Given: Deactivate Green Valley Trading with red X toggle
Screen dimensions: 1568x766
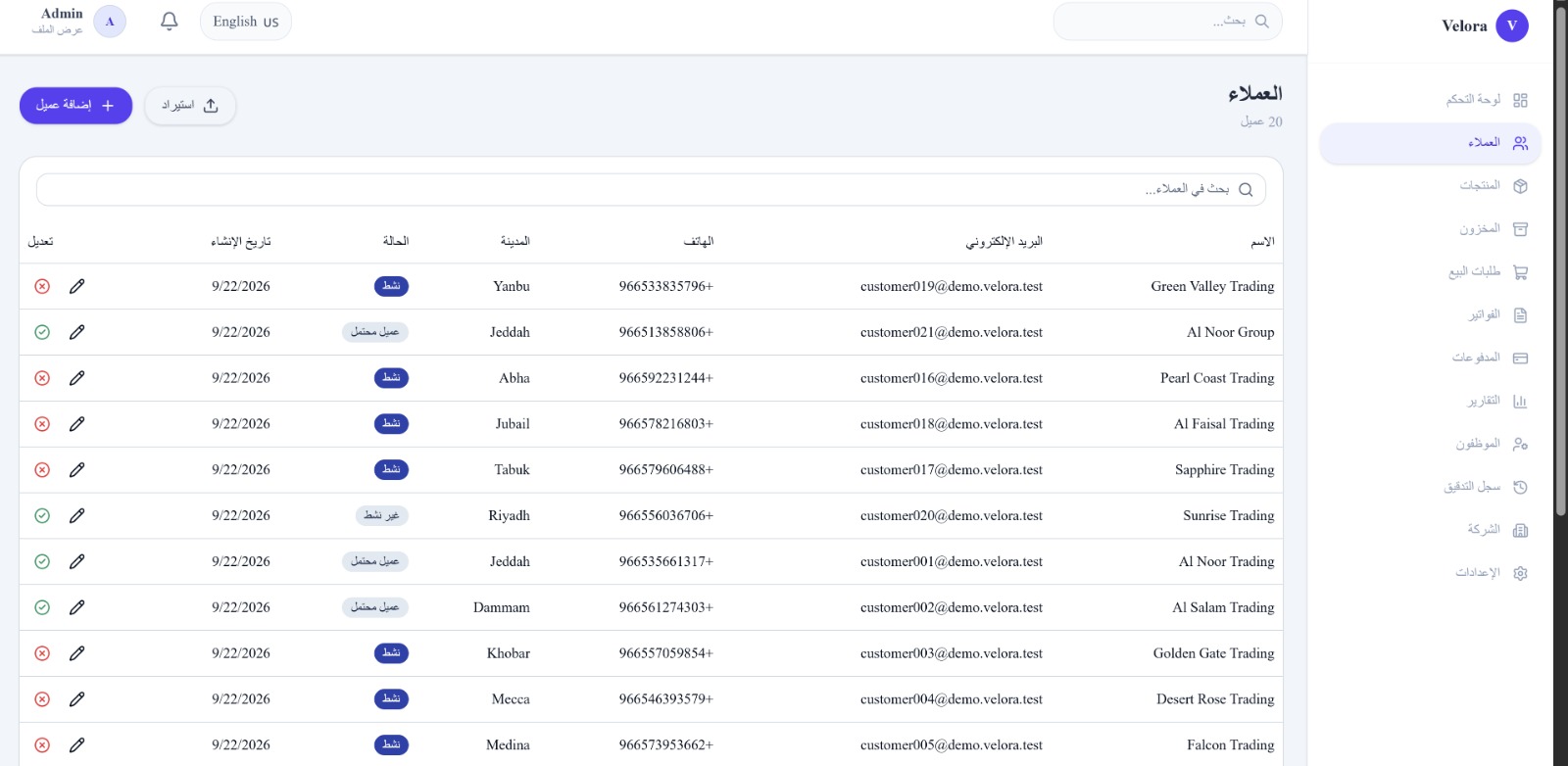Looking at the screenshot, I should pos(42,286).
